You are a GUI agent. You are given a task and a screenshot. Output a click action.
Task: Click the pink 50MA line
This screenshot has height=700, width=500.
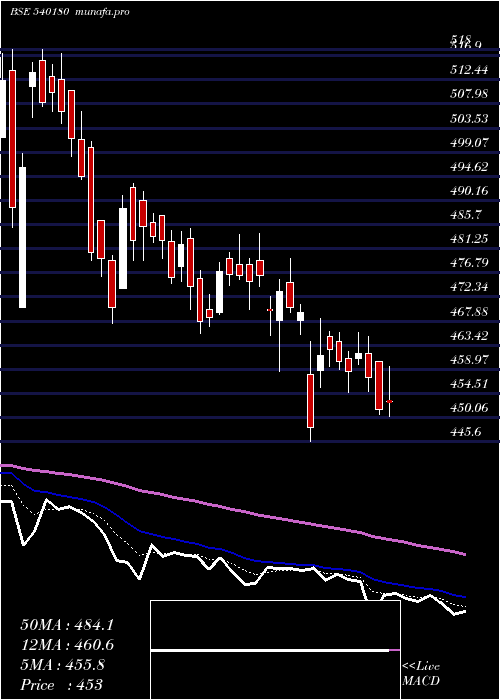click(x=232, y=508)
